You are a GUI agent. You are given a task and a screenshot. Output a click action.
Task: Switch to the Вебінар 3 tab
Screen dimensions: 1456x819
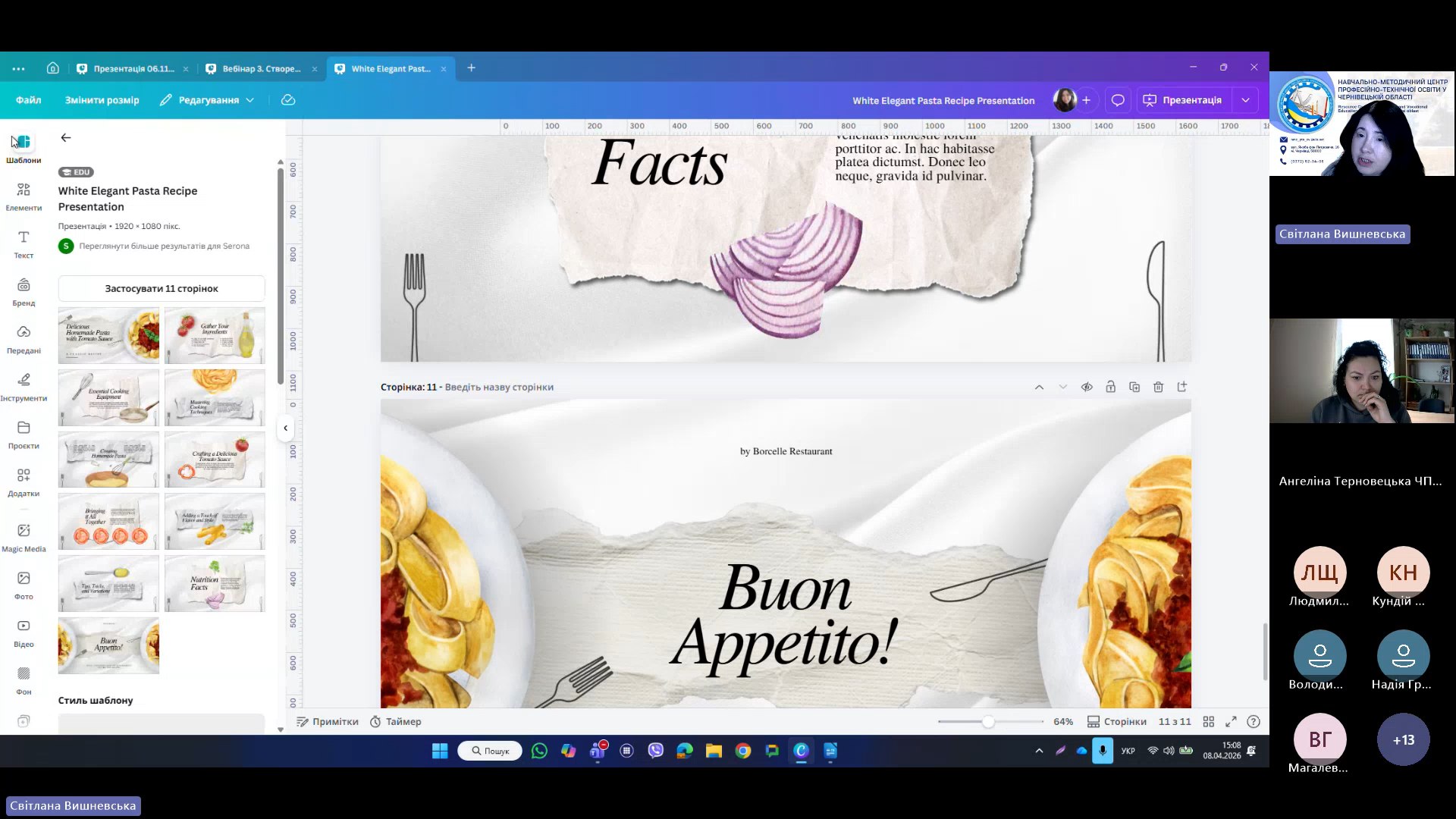tap(261, 68)
